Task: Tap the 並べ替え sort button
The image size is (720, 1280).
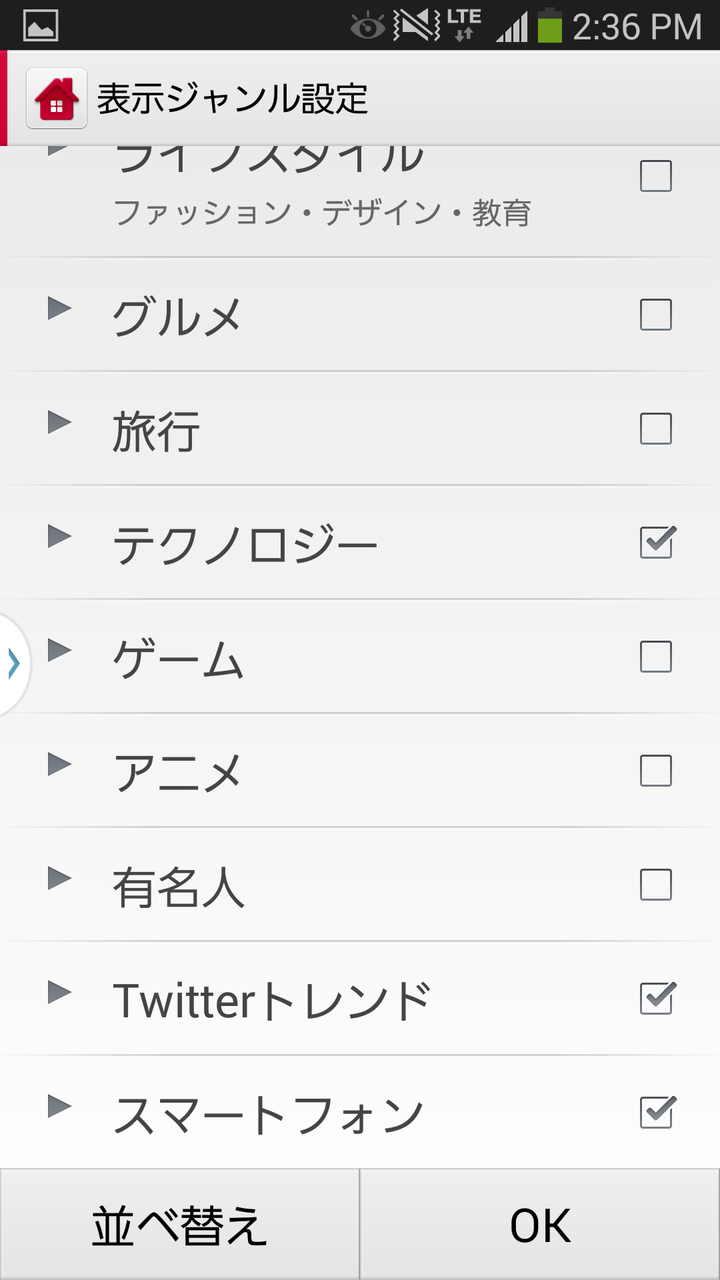Action: (180, 1225)
